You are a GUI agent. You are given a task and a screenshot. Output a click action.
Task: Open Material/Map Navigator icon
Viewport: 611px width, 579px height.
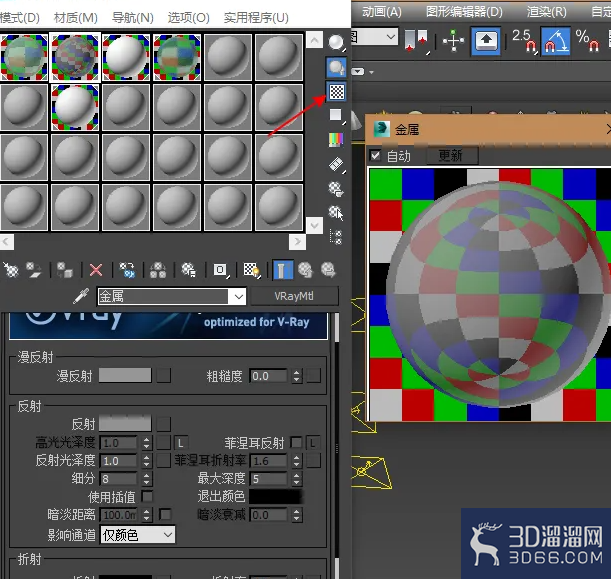336,237
